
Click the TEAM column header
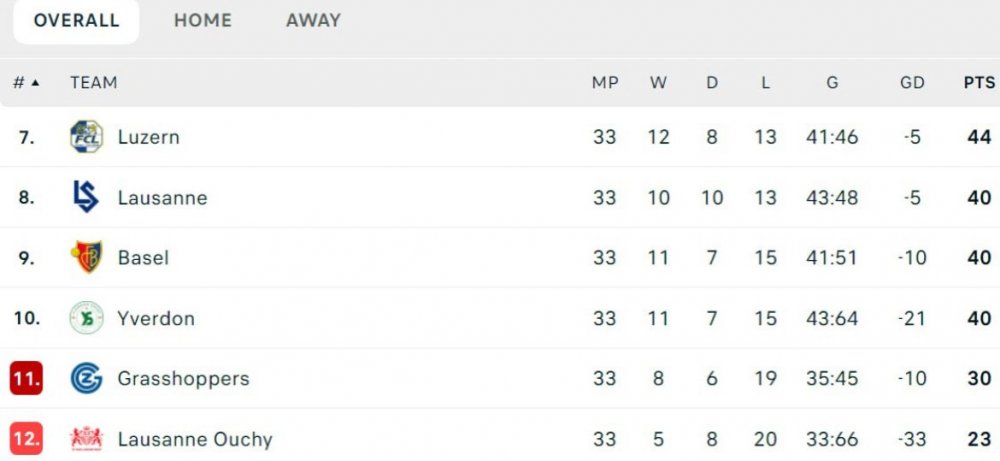pyautogui.click(x=94, y=83)
